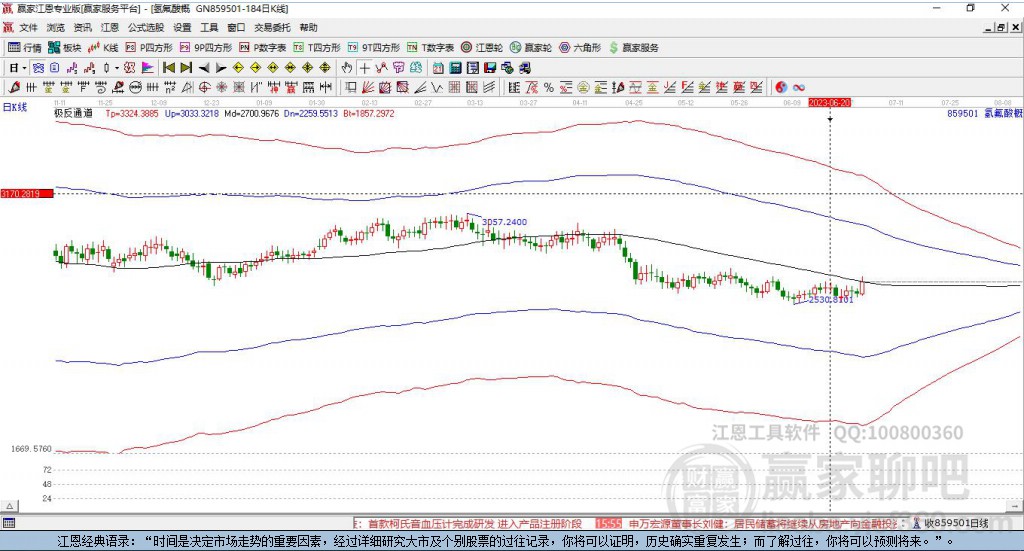Open the 文件 menu
Screen dimensions: 1024x551
click(29, 27)
